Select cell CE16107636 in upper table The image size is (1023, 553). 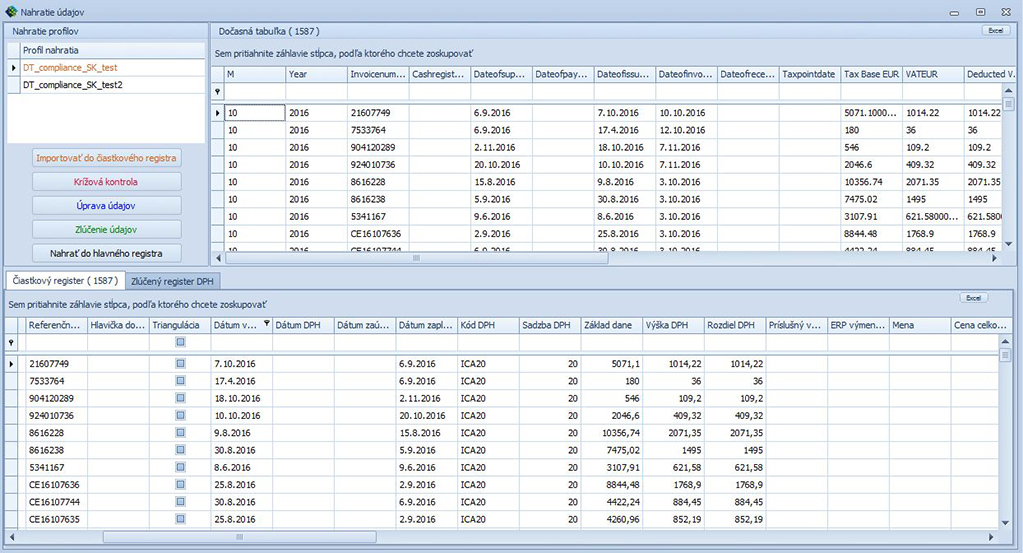(x=378, y=233)
